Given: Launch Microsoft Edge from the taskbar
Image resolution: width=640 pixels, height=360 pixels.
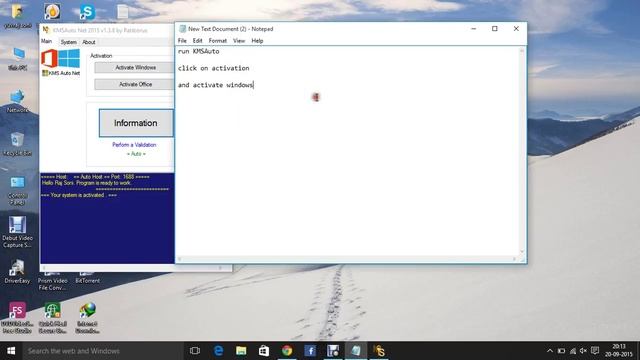Looking at the screenshot, I should (218, 351).
